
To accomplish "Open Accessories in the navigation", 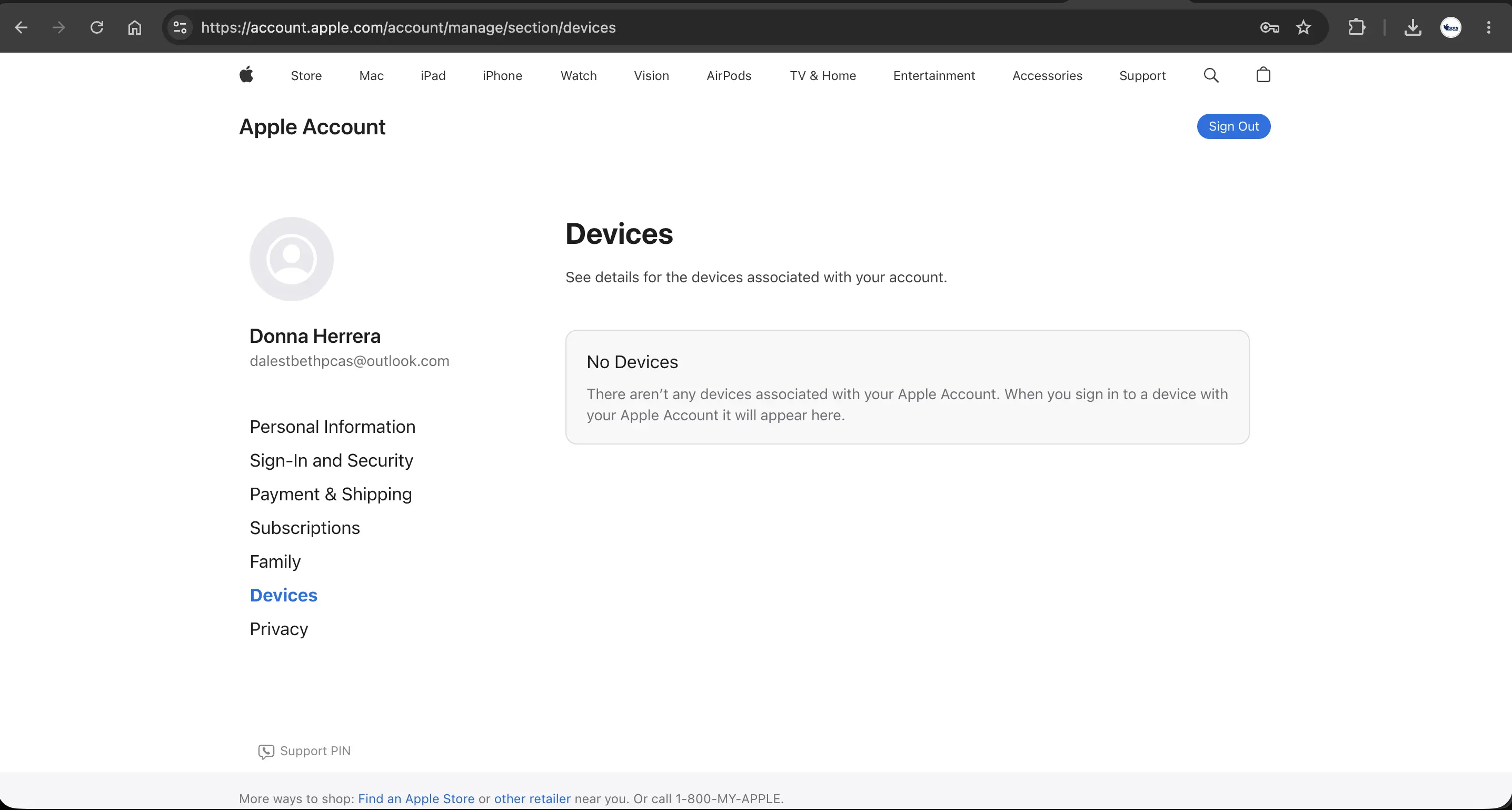I will pos(1047,76).
